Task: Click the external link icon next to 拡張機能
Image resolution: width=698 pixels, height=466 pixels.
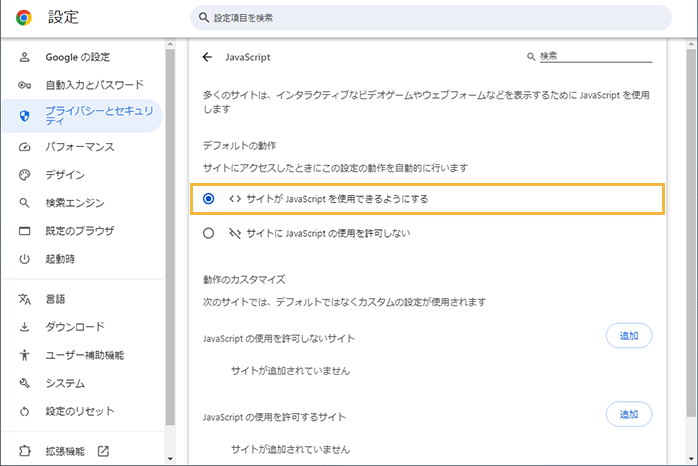Action: tap(103, 451)
